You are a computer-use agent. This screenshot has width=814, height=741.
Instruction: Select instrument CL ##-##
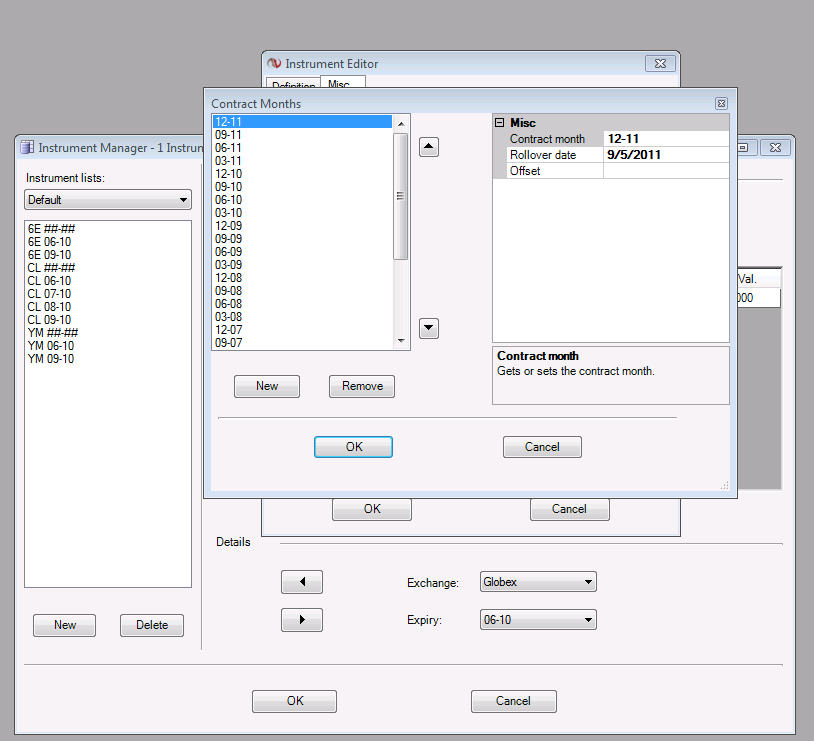coord(51,267)
